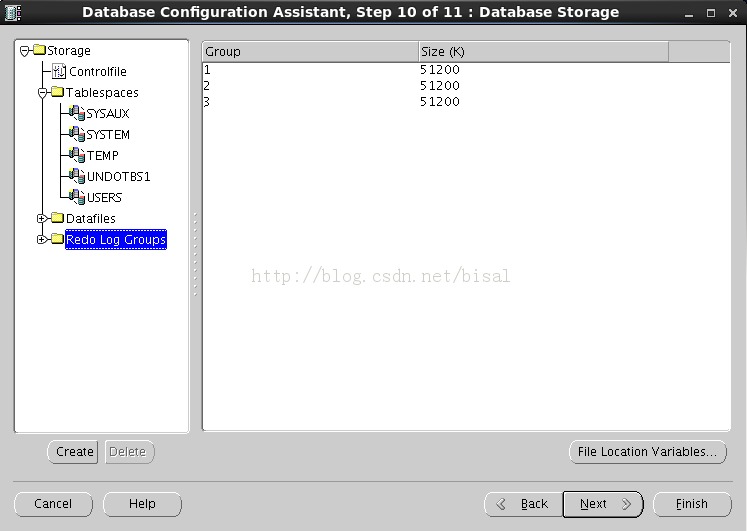Maximize the Database Configuration Assistant window
Image resolution: width=747 pixels, height=531 pixels.
(x=711, y=13)
